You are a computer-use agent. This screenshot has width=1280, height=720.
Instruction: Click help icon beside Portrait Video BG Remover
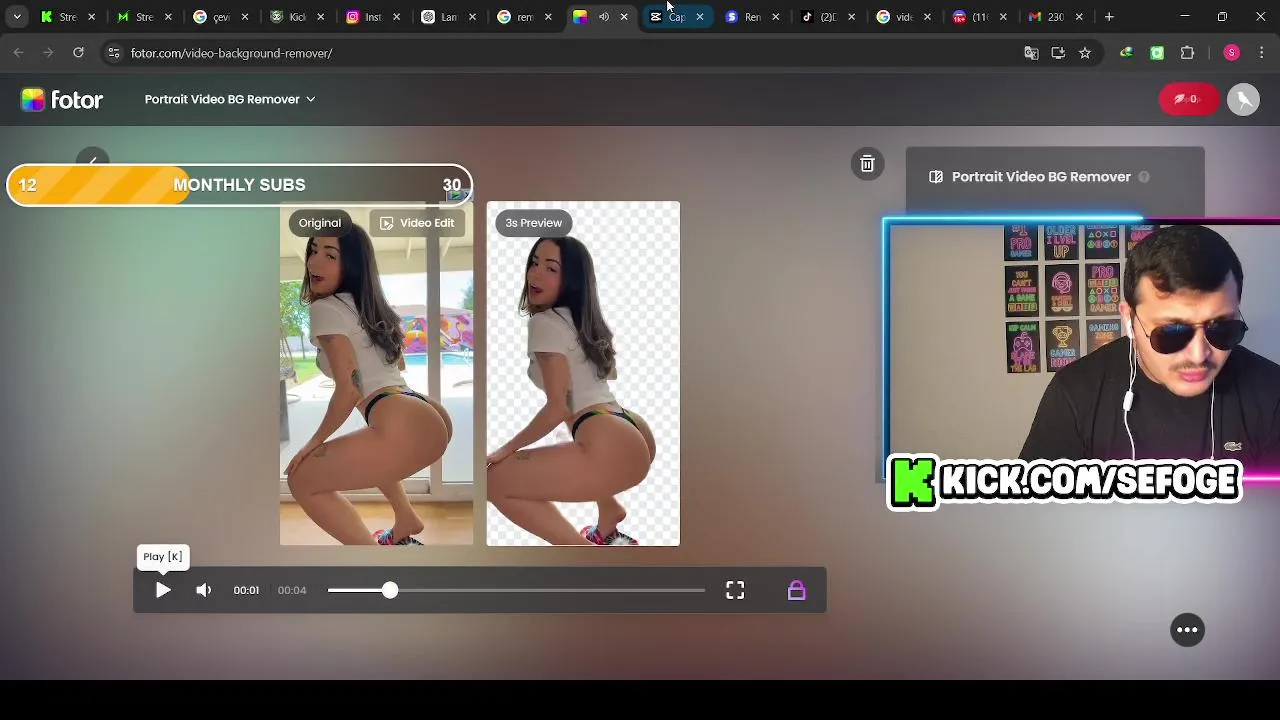[x=1144, y=177]
